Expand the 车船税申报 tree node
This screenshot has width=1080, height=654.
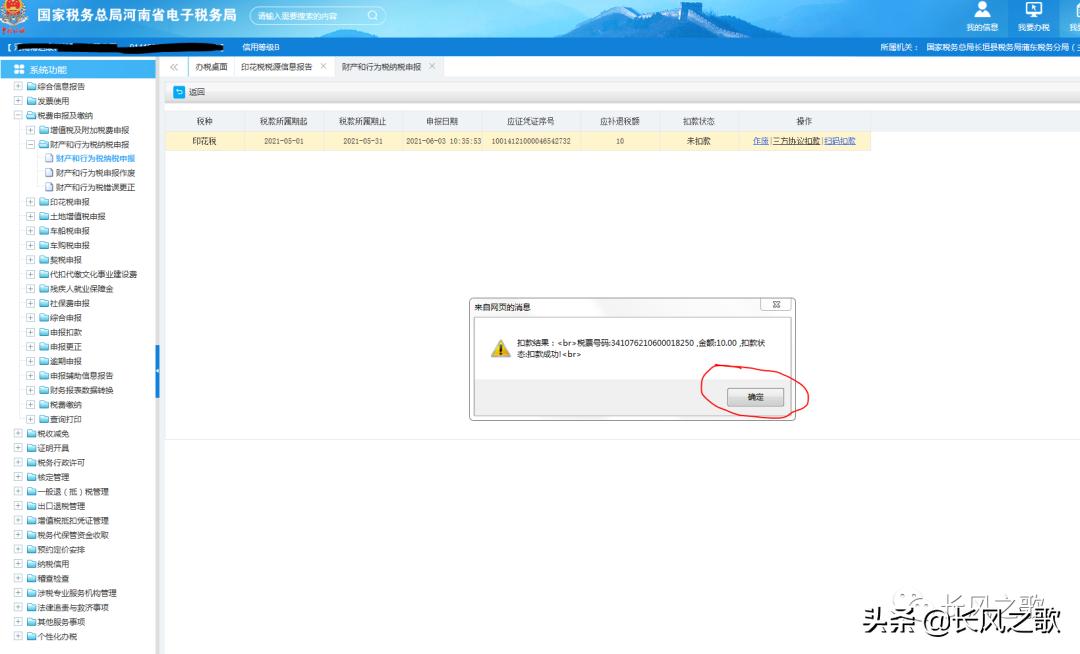30,231
